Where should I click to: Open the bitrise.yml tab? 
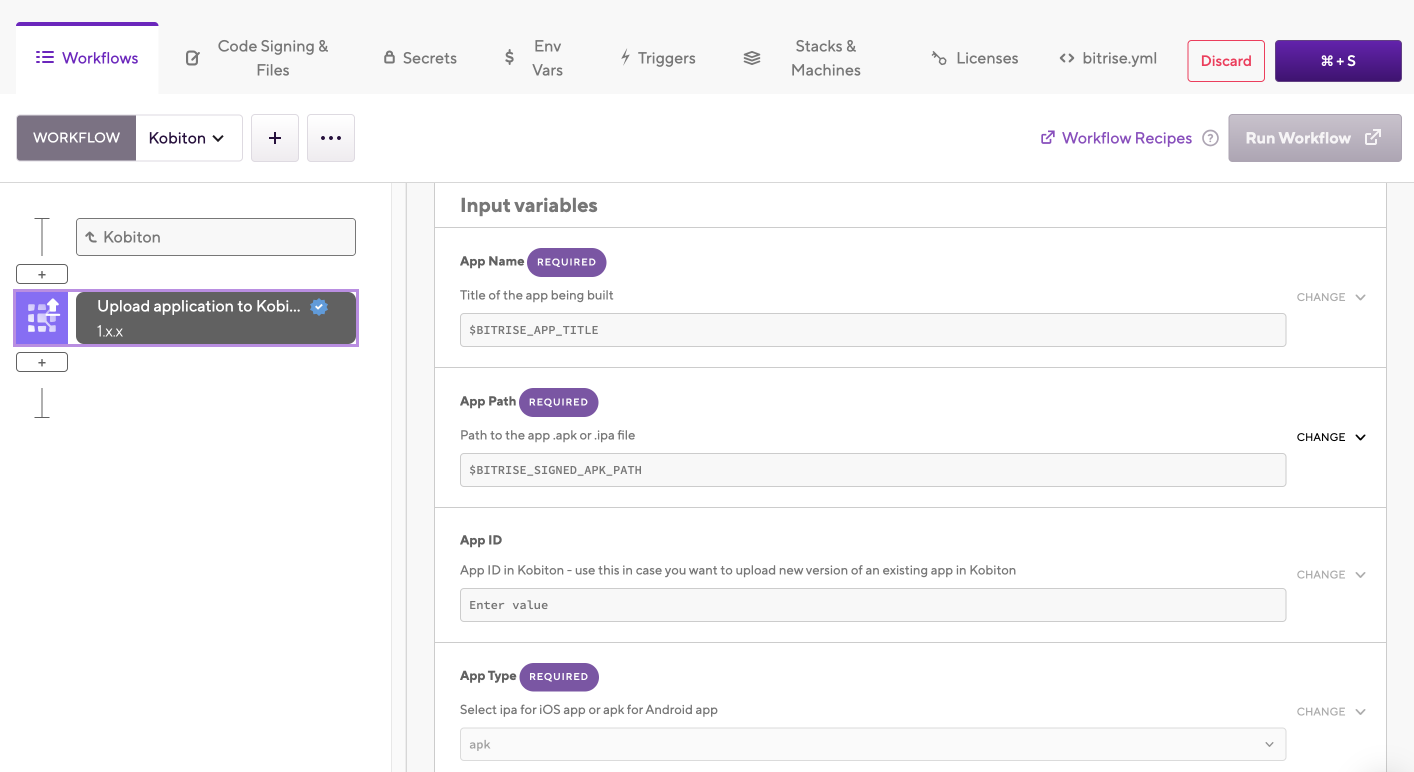[1108, 58]
